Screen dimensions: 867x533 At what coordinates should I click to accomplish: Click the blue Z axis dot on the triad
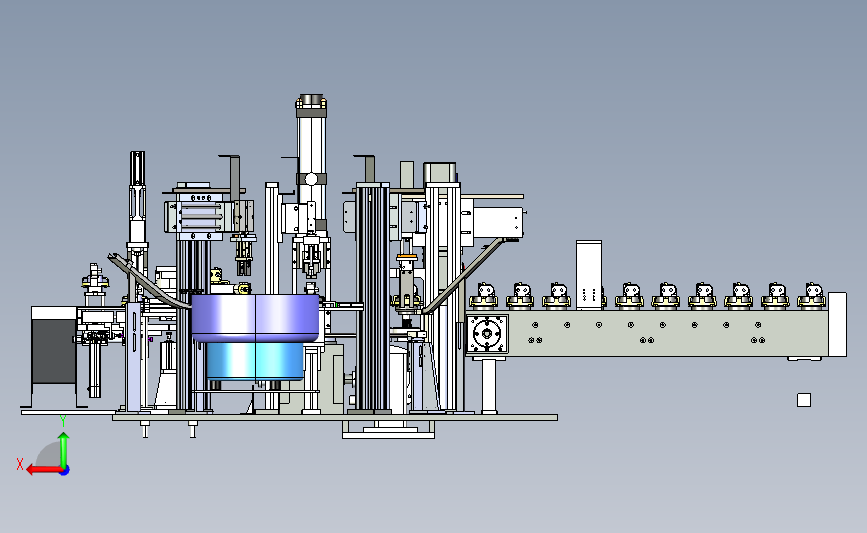[x=65, y=471]
